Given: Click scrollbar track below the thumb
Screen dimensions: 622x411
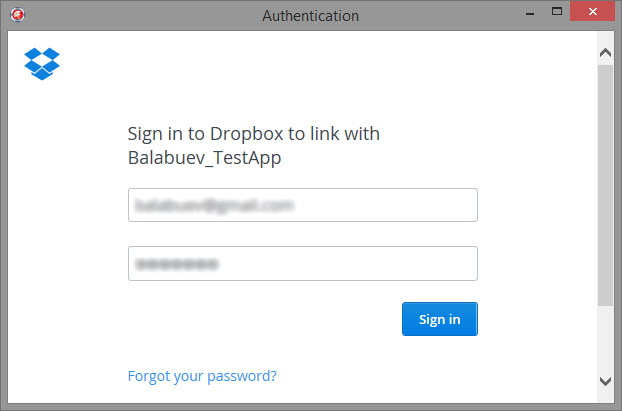Looking at the screenshot, I should [605, 338].
